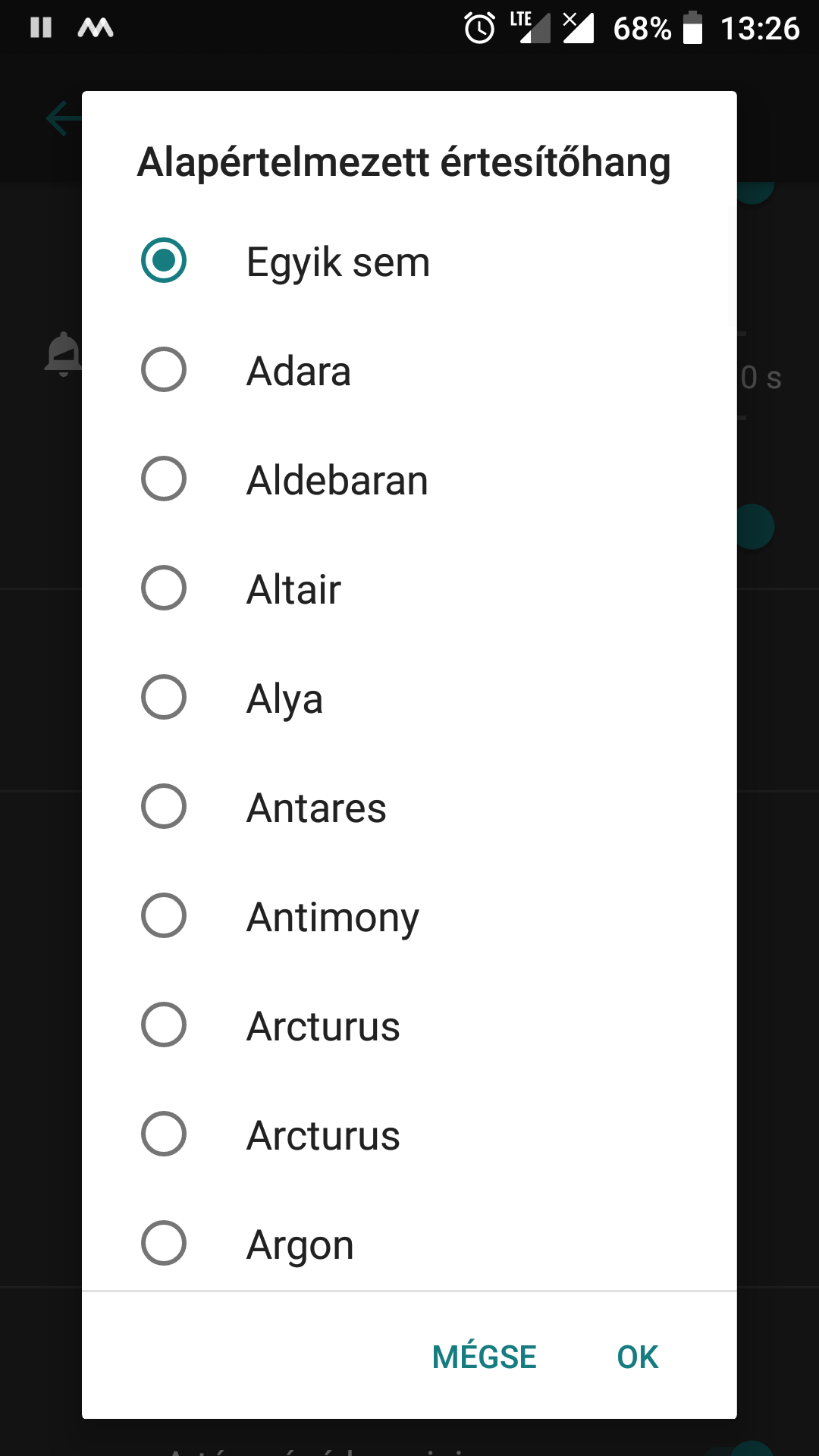Screen dimensions: 819x1456
Task: Select the first Arcturus option
Action: pyautogui.click(x=409, y=1025)
